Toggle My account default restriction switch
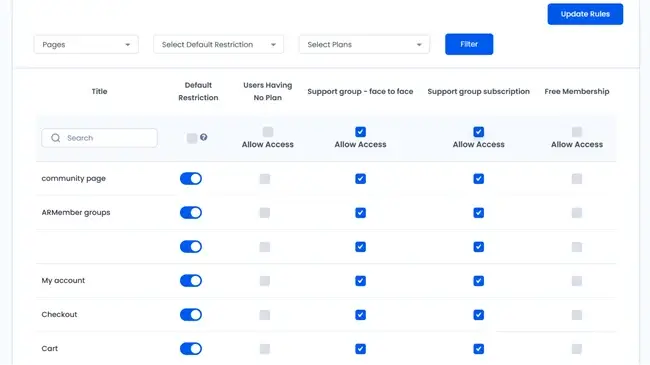 (x=191, y=281)
